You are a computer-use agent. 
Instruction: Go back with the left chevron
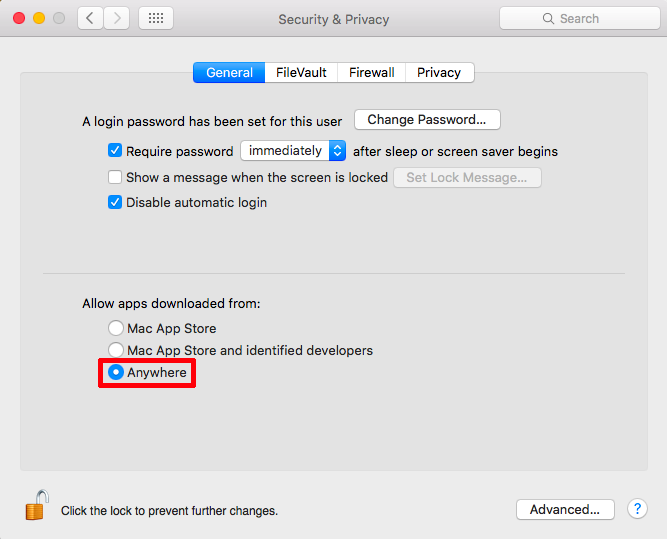coord(90,18)
